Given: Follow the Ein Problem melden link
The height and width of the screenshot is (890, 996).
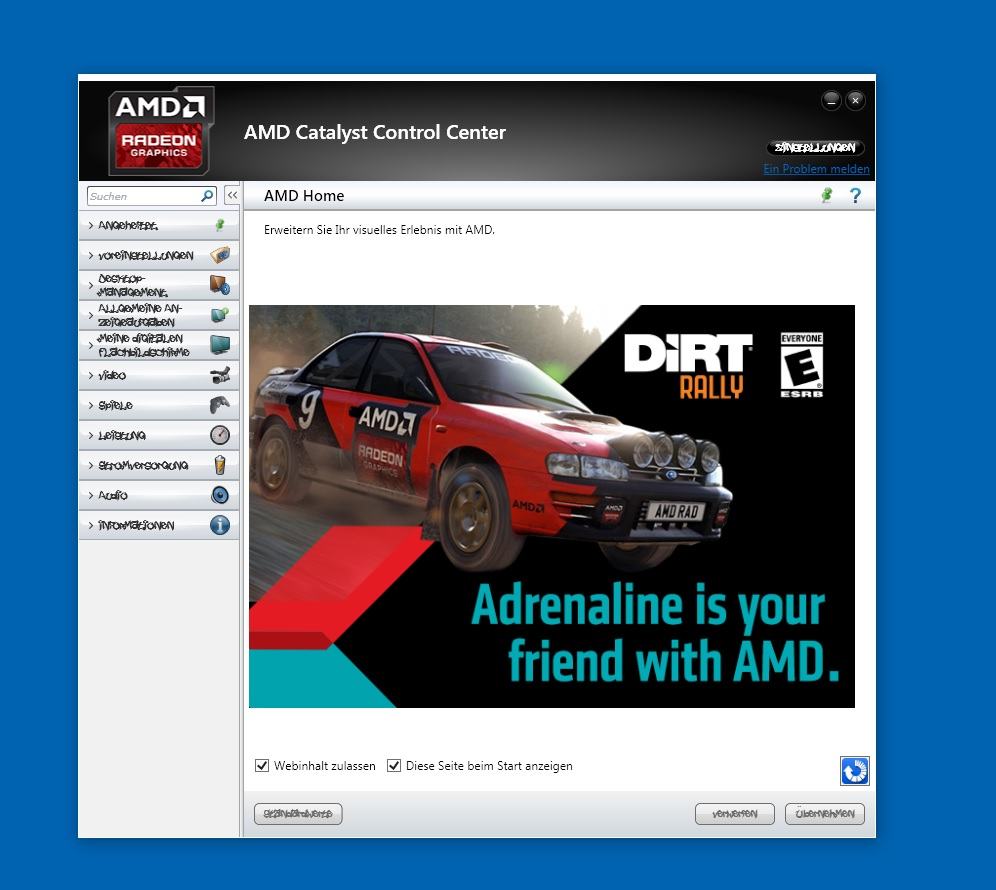Looking at the screenshot, I should tap(816, 168).
